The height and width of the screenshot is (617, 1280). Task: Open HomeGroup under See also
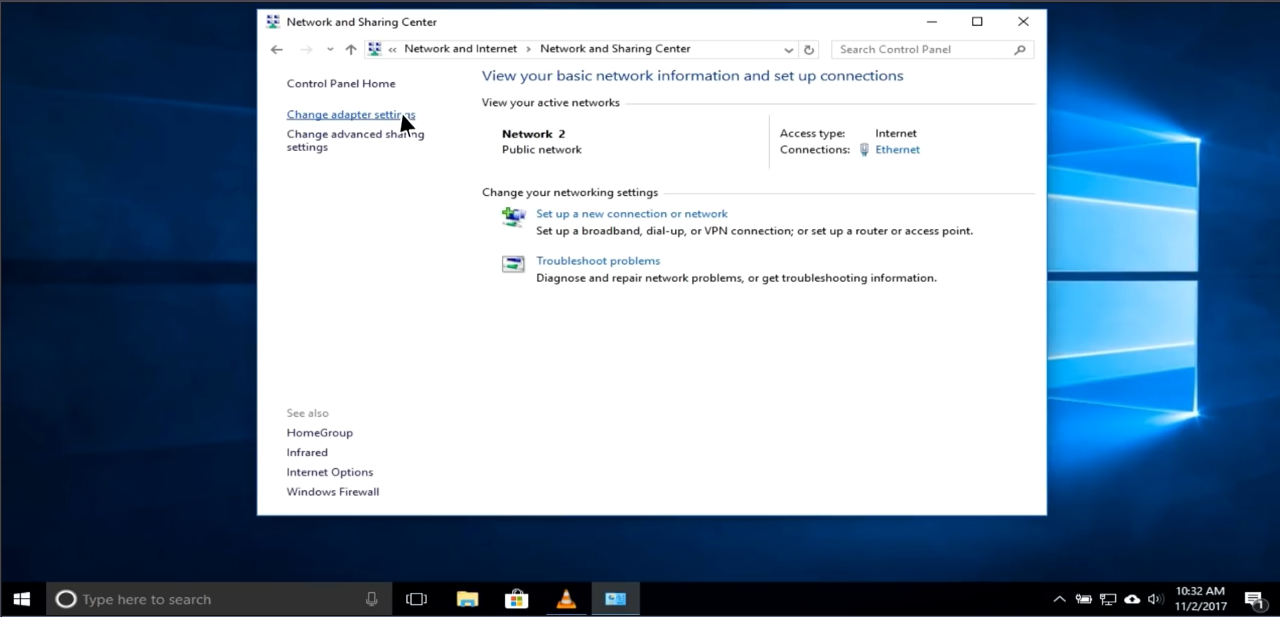(320, 433)
